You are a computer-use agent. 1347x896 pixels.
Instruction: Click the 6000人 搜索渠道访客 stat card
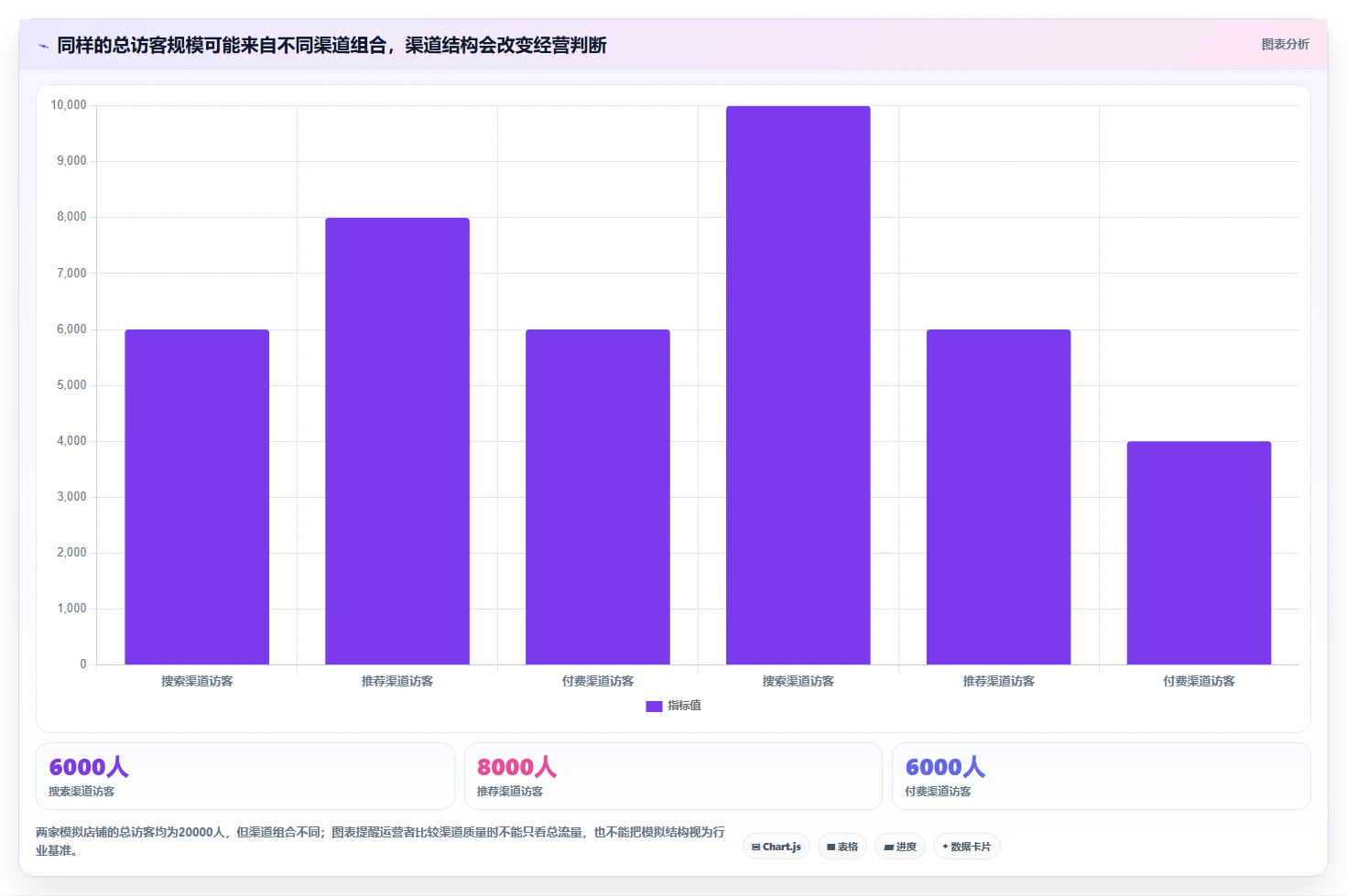[245, 776]
